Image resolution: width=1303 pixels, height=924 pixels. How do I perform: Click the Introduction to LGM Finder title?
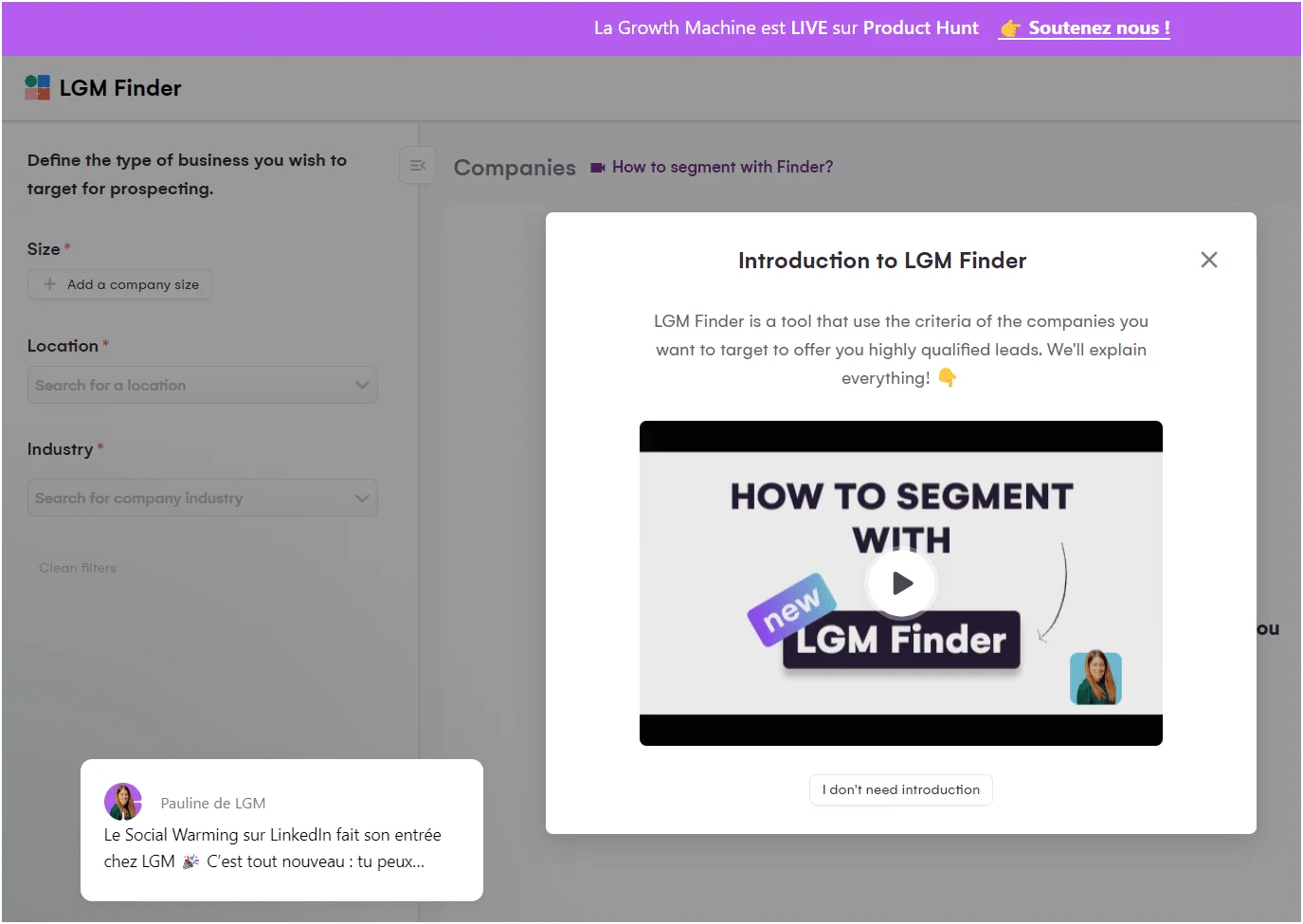[882, 261]
